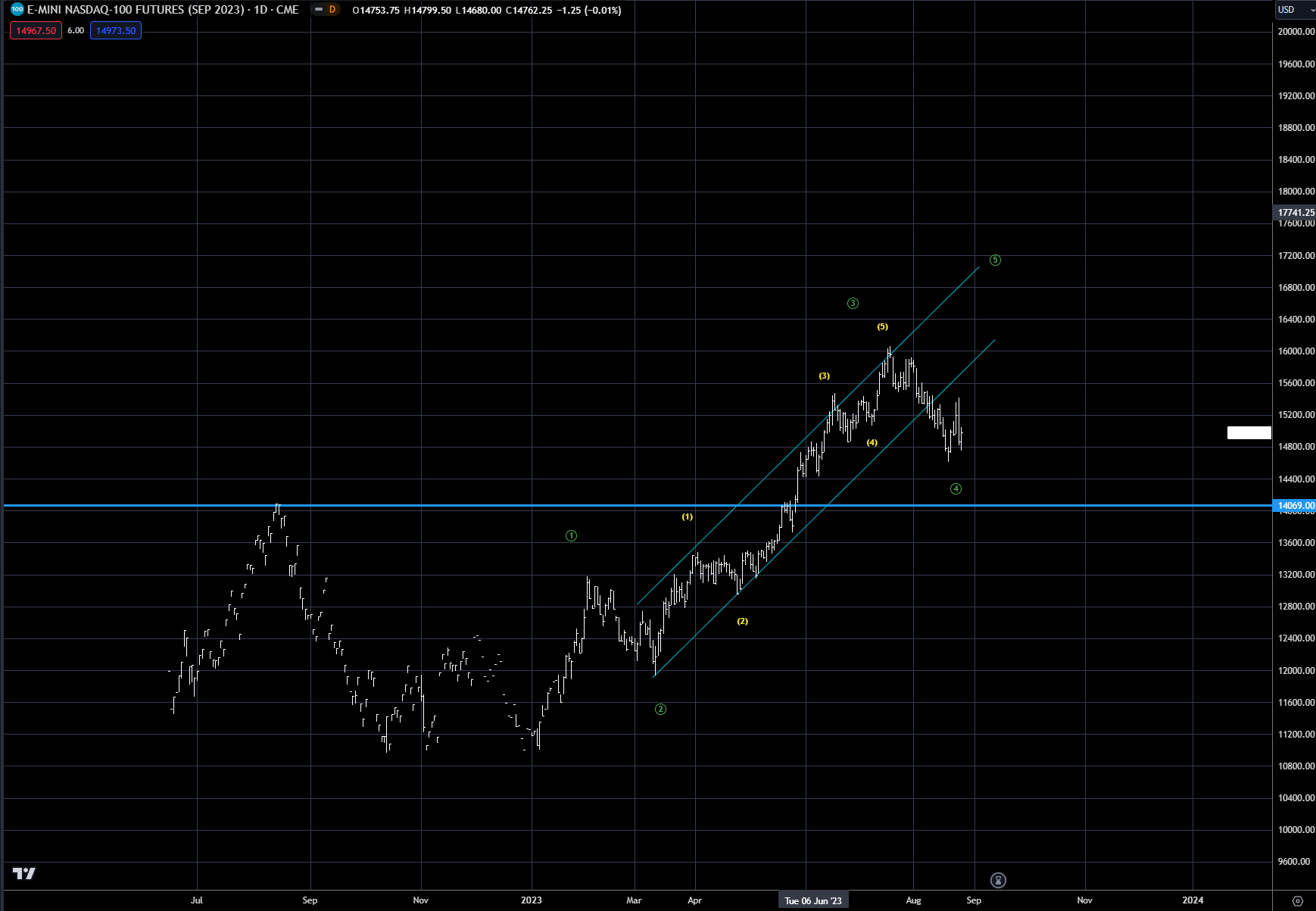Select green circled wave 4 label
The width and height of the screenshot is (1316, 911).
[956, 489]
